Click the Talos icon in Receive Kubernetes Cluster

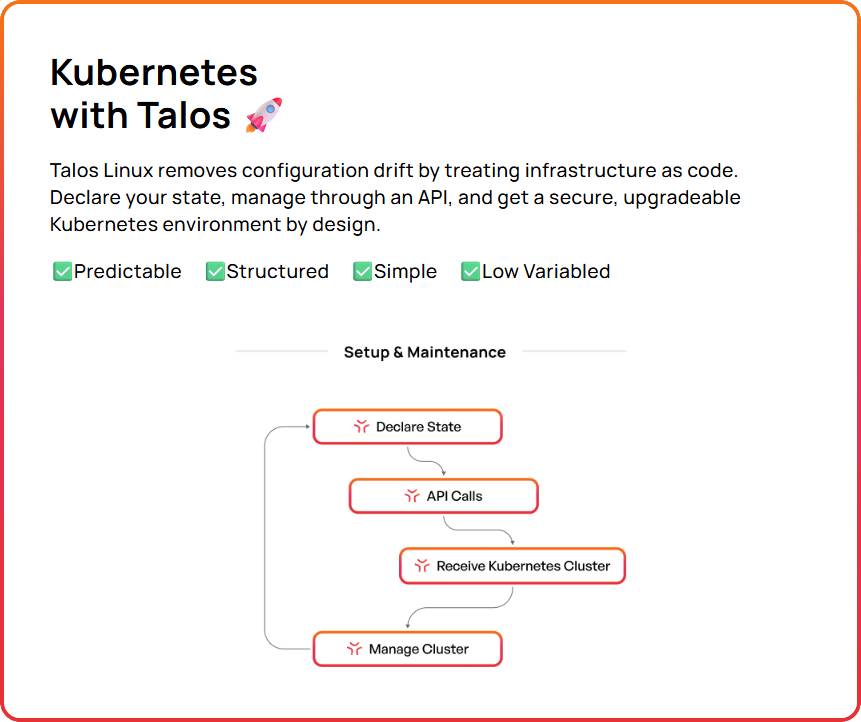[x=421, y=566]
